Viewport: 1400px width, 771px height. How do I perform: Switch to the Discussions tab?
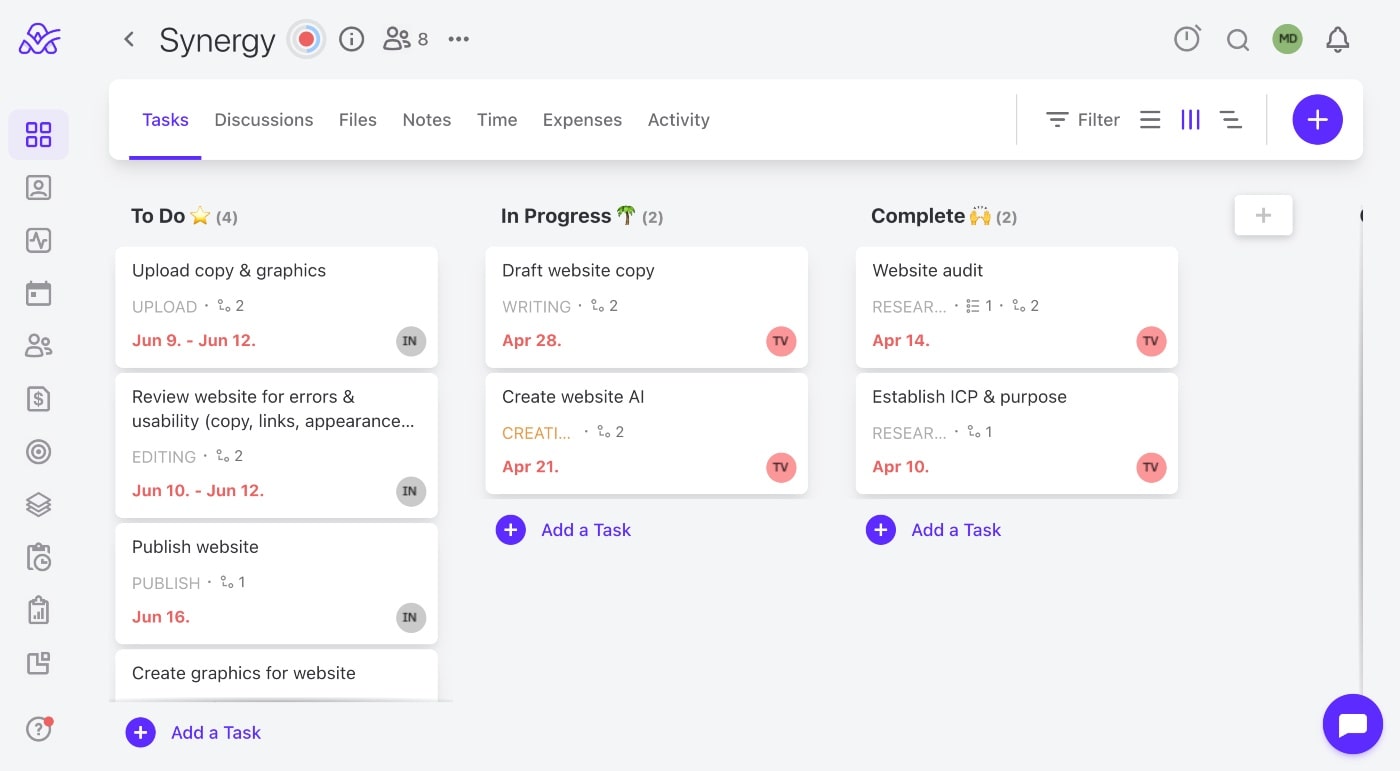264,120
